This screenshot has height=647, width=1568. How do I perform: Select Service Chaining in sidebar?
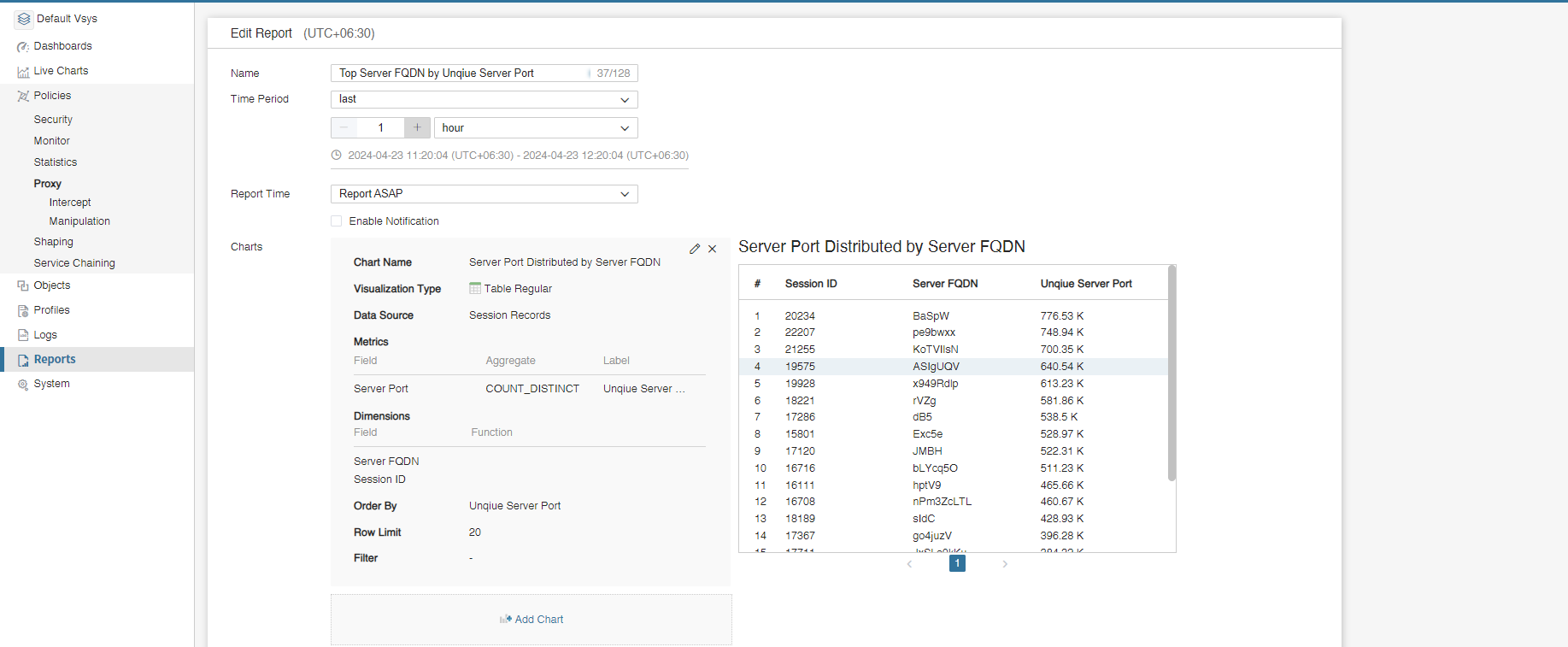74,263
